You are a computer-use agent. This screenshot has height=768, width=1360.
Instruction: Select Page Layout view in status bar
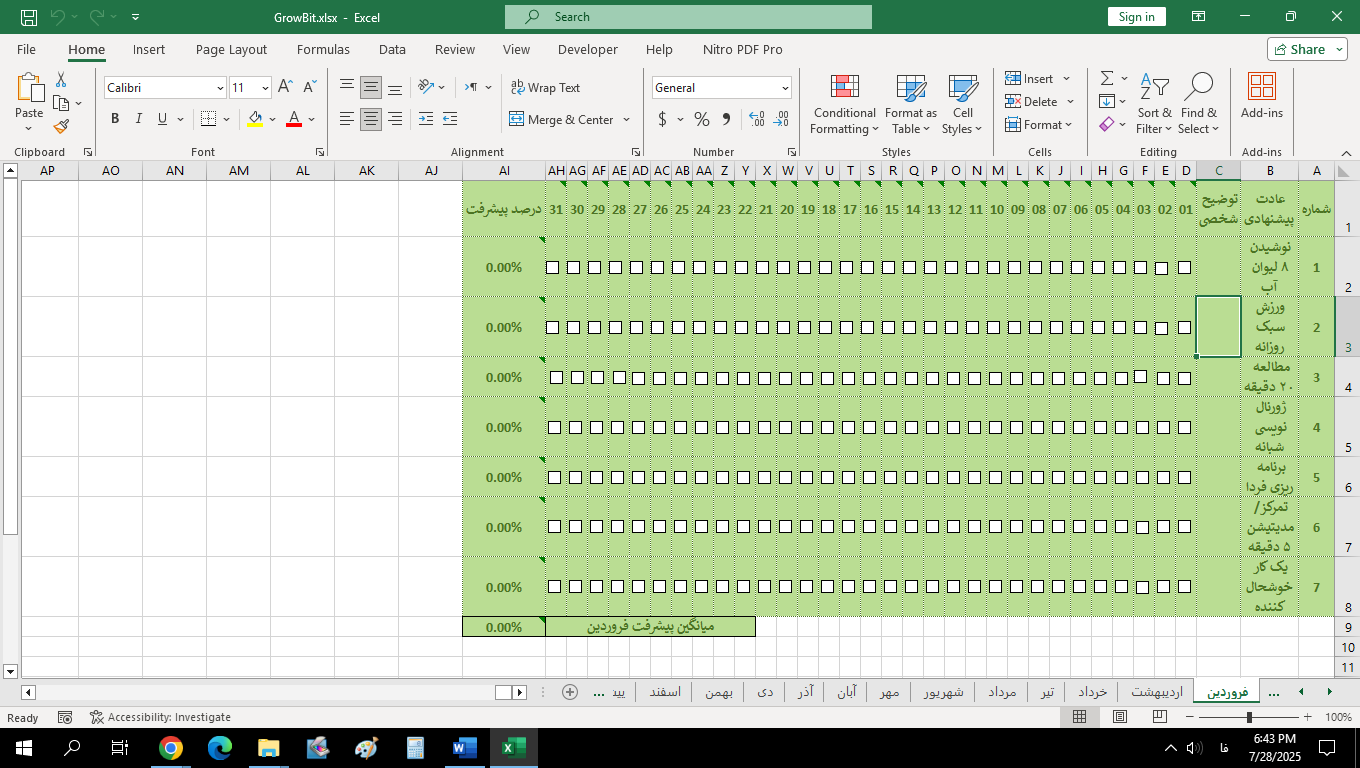click(1120, 717)
